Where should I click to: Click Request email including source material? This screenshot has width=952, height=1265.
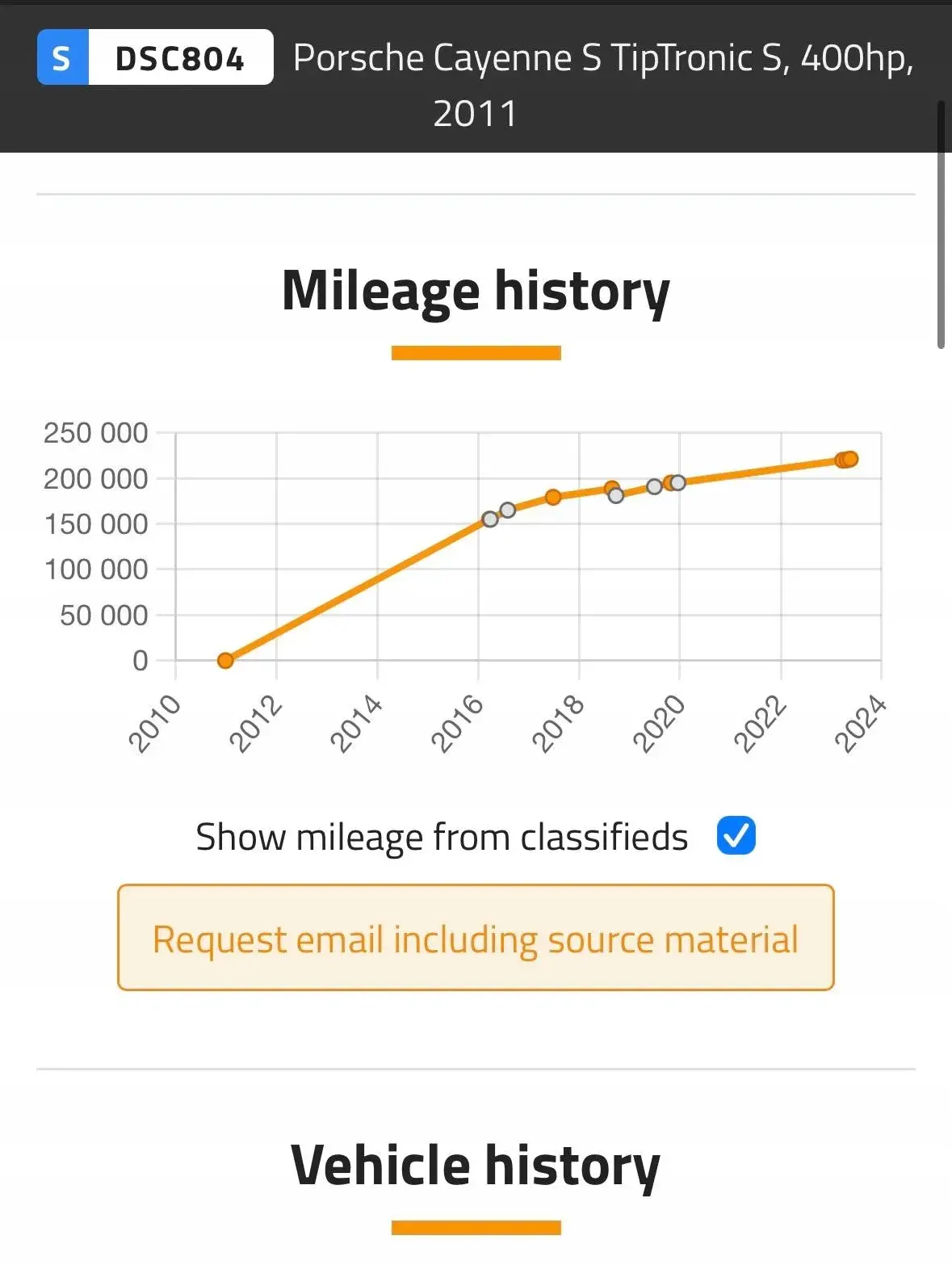coord(476,938)
